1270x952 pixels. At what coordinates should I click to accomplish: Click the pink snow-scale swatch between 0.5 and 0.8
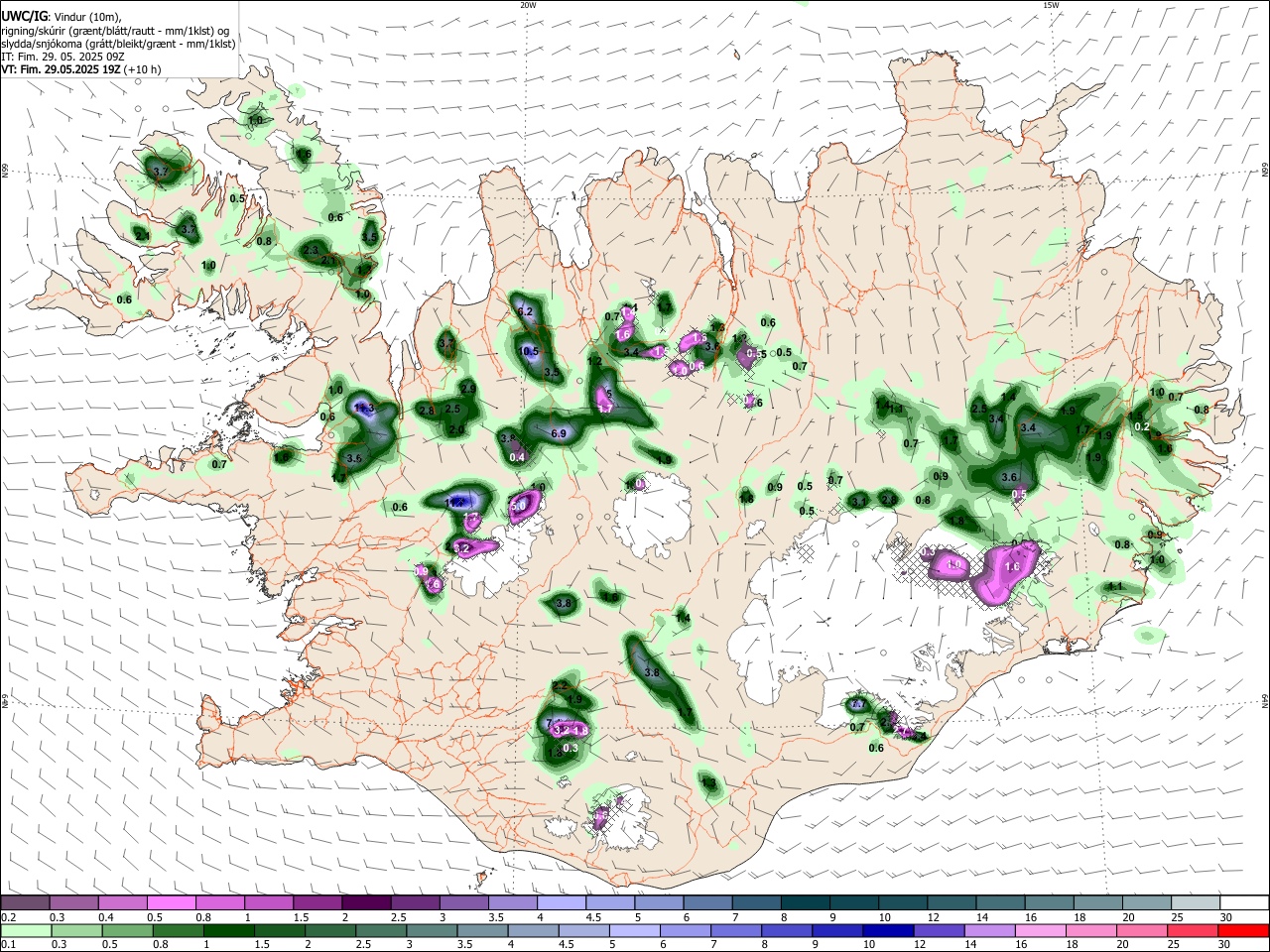pos(171,903)
